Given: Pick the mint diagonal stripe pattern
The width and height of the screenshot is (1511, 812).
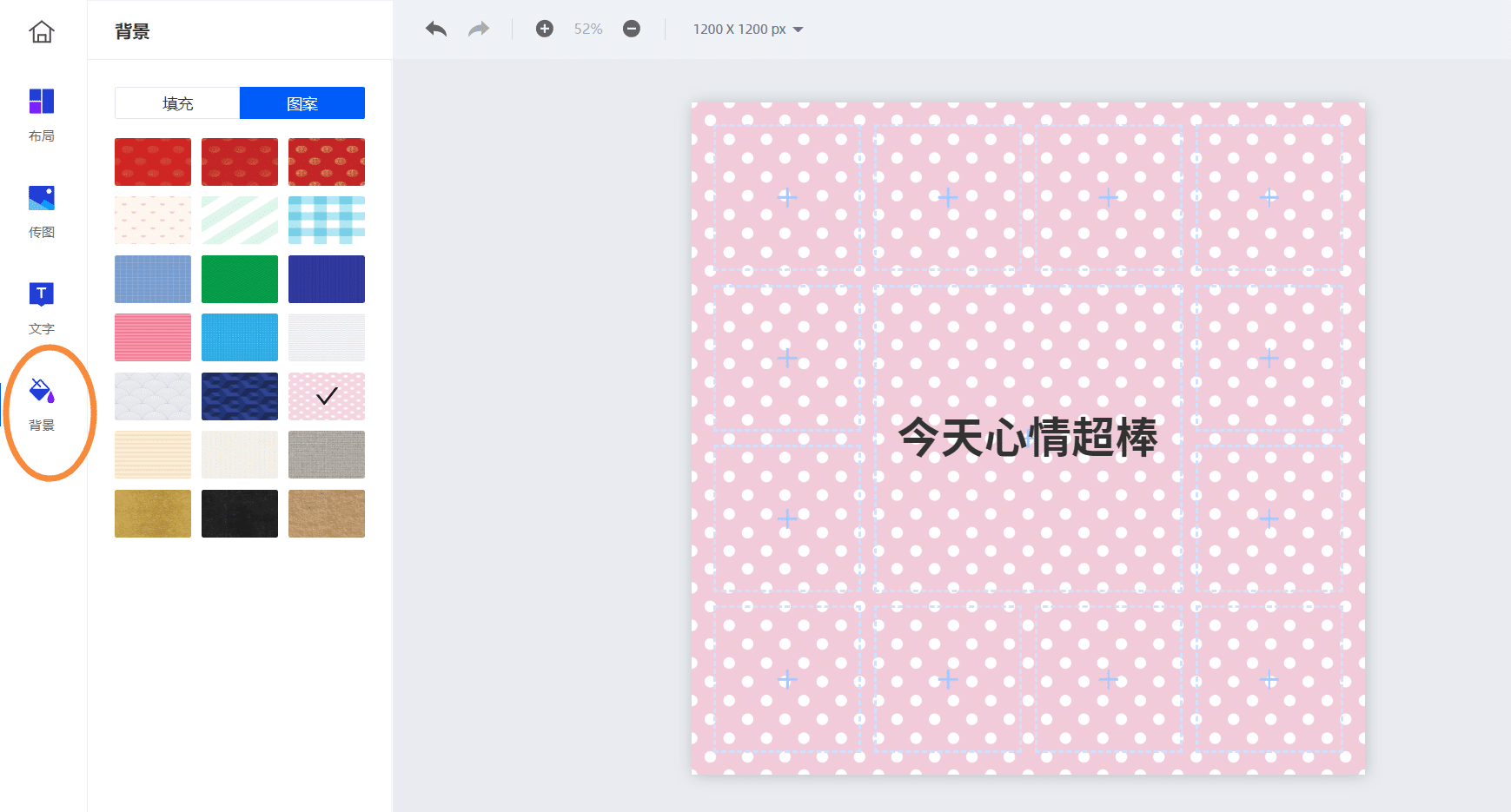Looking at the screenshot, I should click(x=240, y=220).
